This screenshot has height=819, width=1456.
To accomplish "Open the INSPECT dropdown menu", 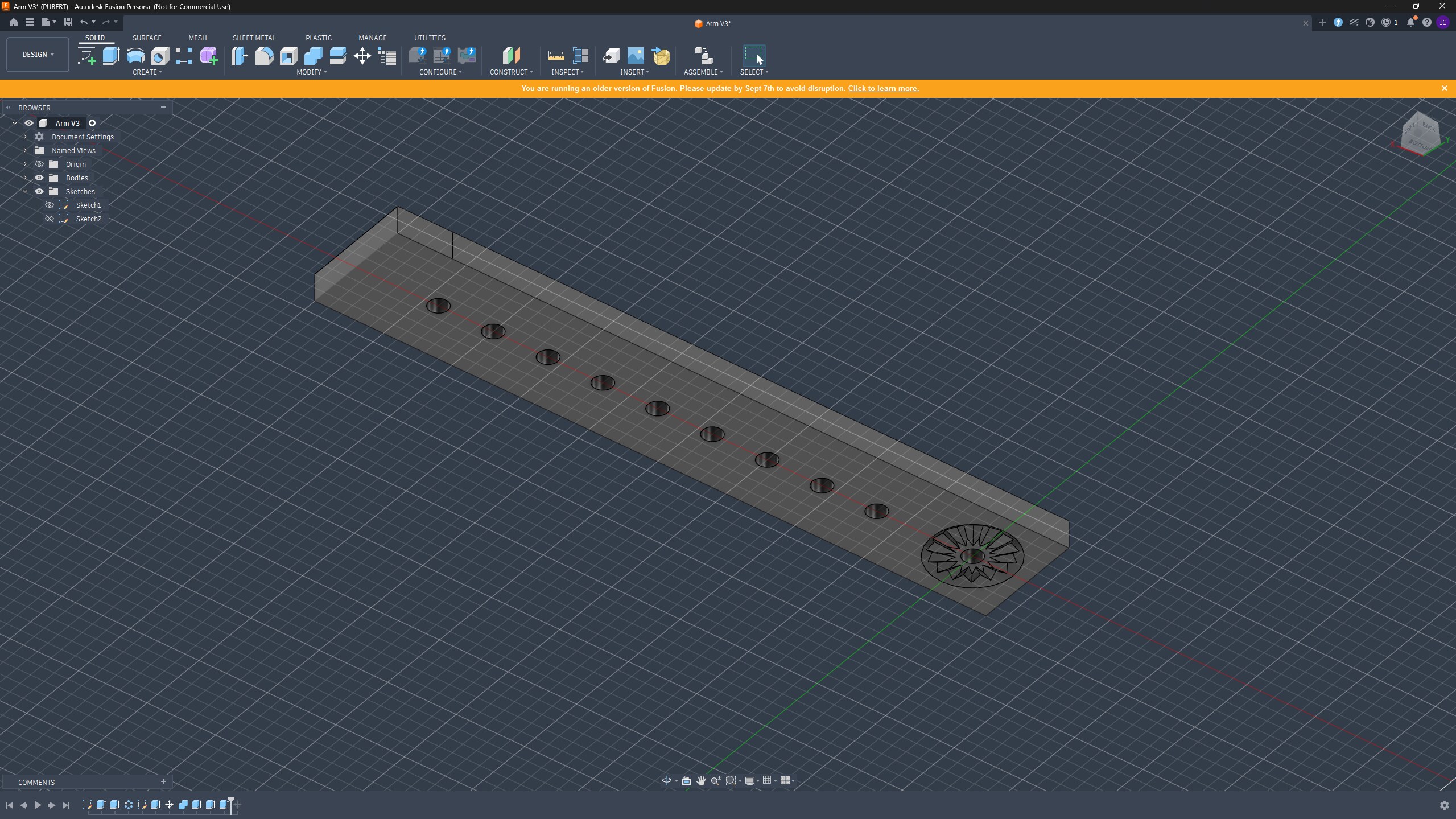I will 567,72.
